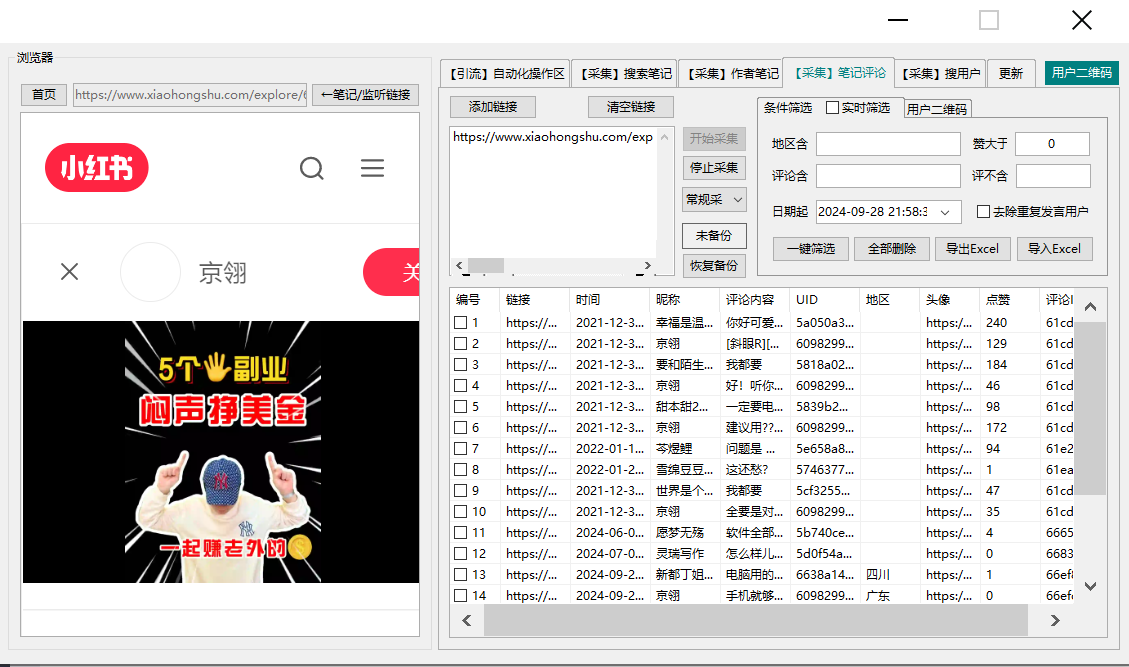Enable the 实时筛选 checkbox

tap(833, 108)
